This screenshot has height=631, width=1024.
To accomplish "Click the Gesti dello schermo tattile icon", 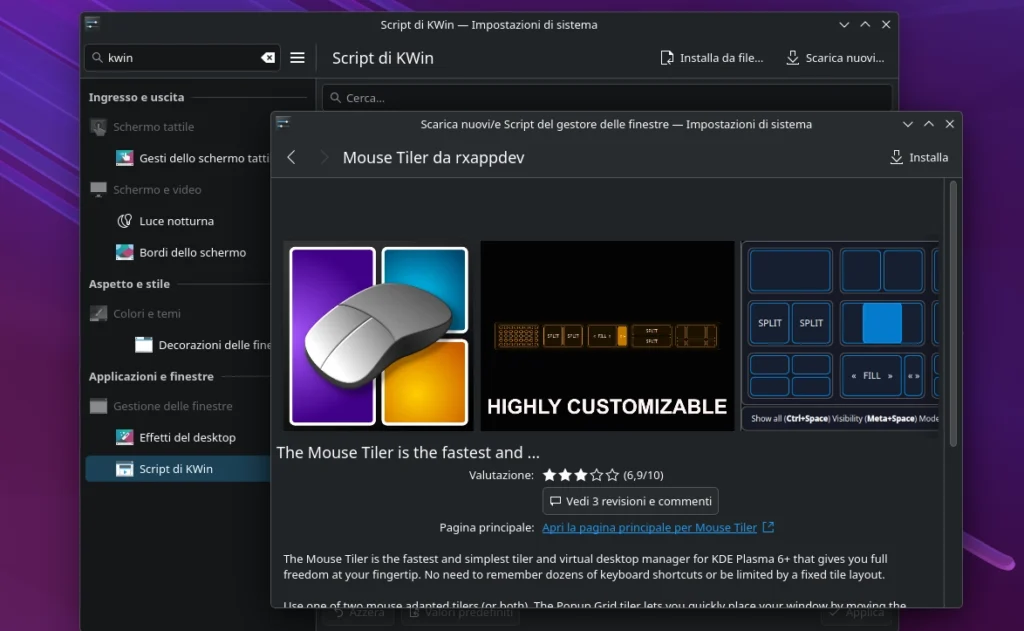I will (125, 158).
